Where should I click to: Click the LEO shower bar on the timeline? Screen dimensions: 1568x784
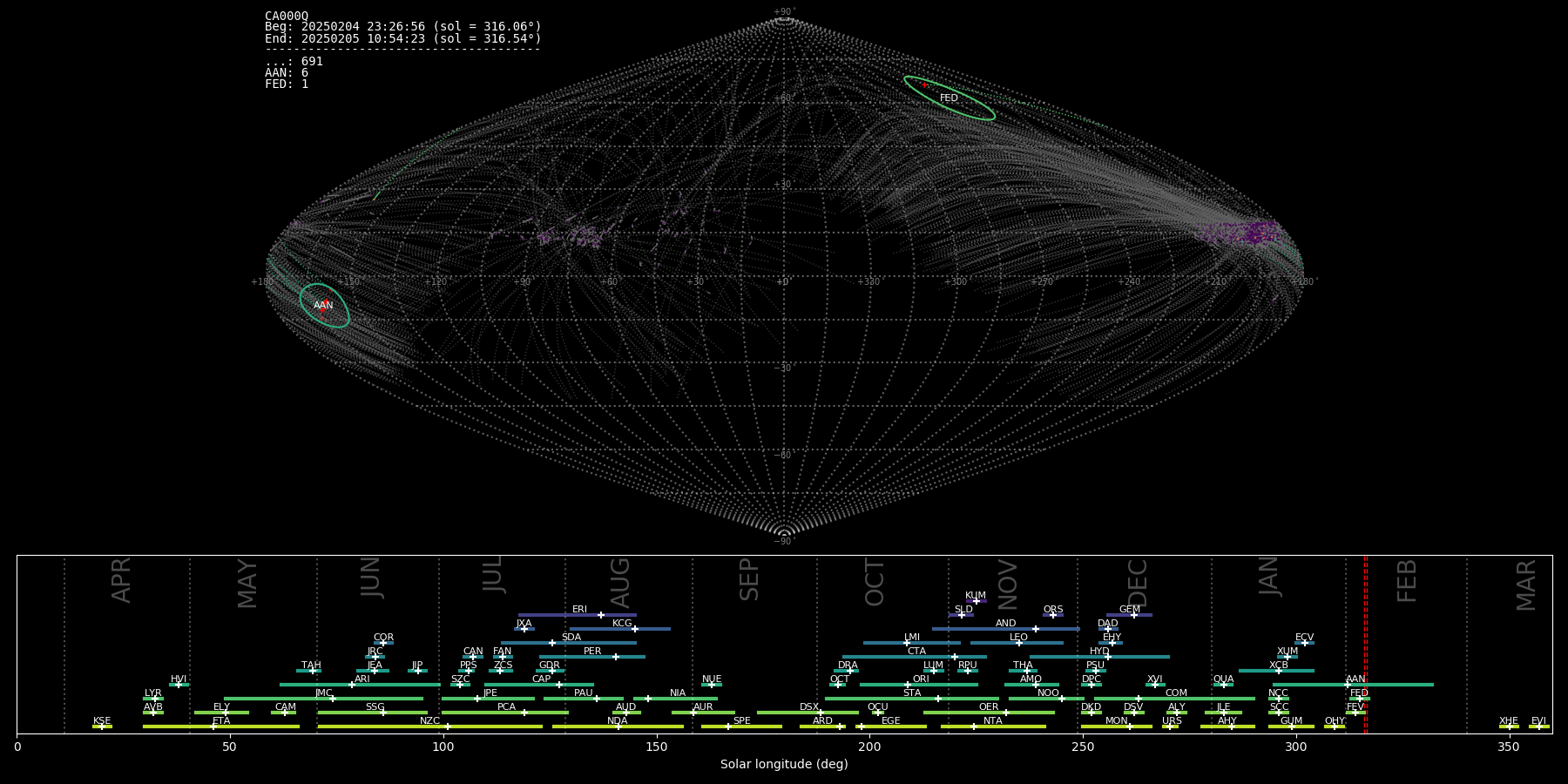(x=1017, y=643)
